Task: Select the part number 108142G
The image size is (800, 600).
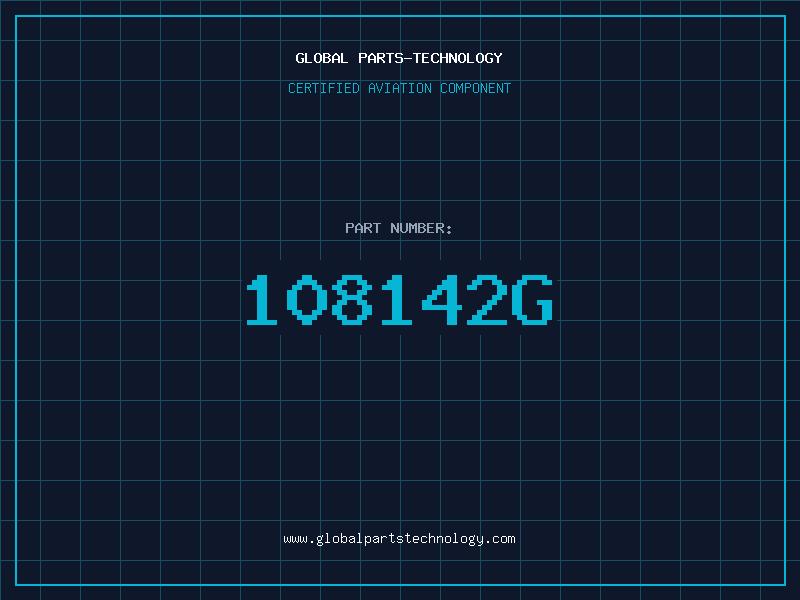Action: click(x=399, y=299)
